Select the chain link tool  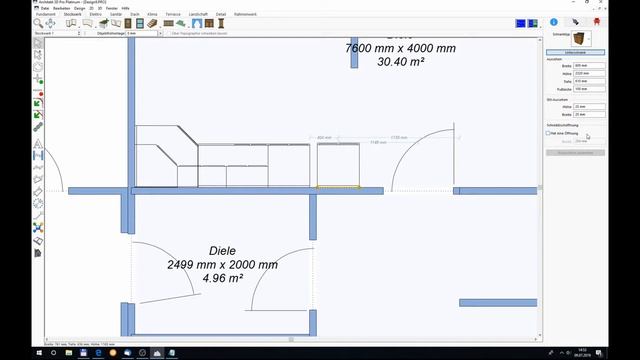(x=38, y=127)
